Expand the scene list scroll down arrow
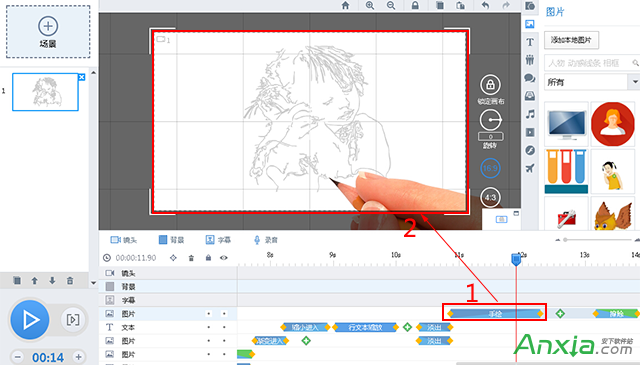The width and height of the screenshot is (640, 365). click(93, 283)
